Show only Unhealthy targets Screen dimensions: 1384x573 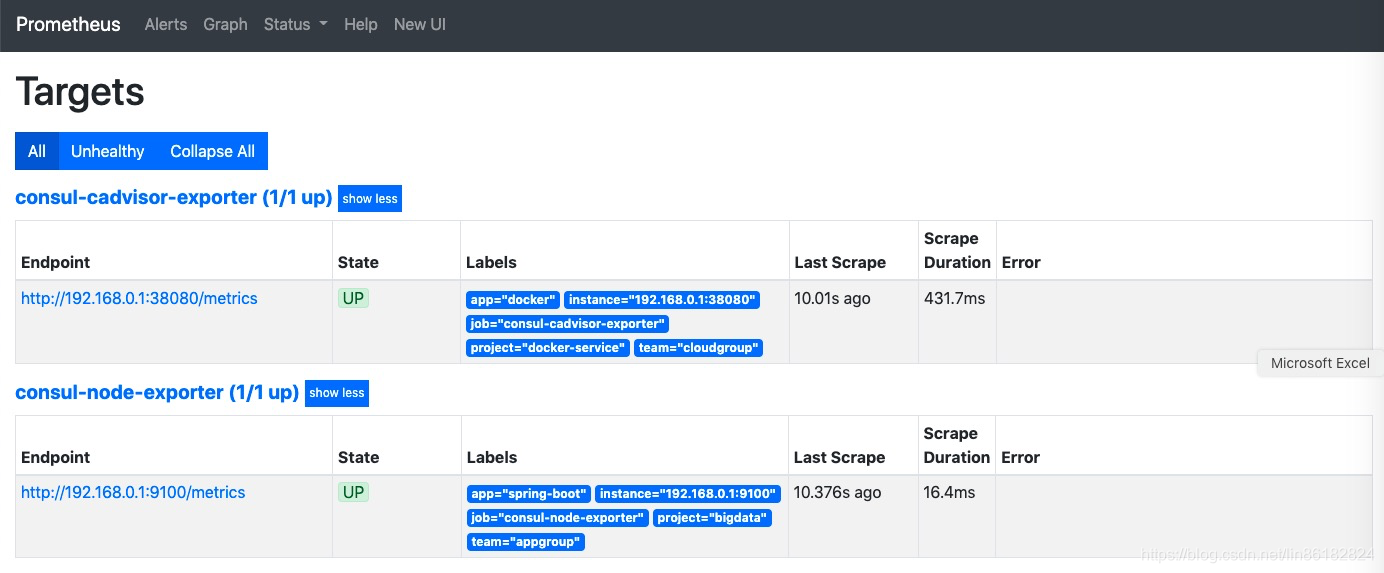point(107,151)
